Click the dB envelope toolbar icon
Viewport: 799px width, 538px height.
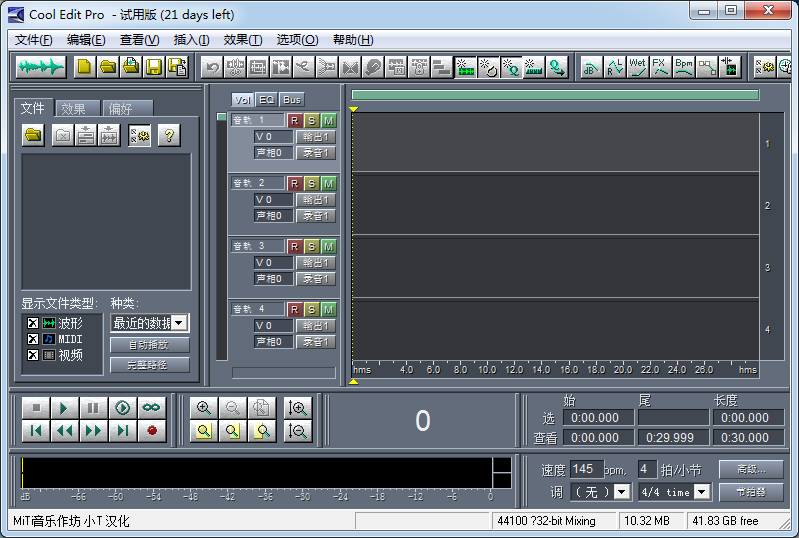click(591, 67)
